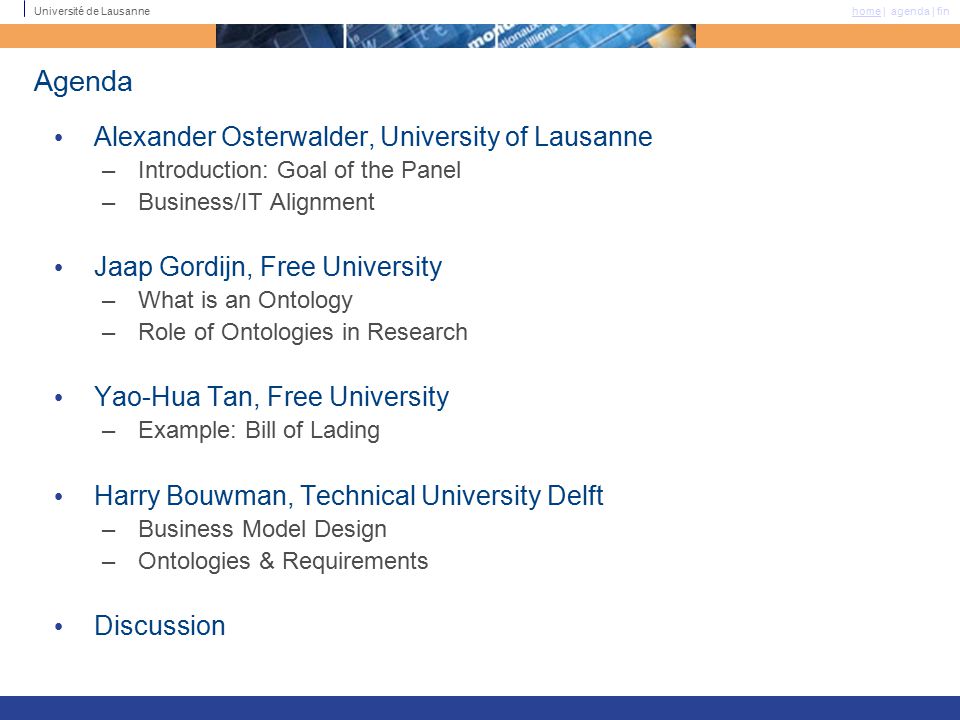Click the dark blue footer bar
The height and width of the screenshot is (720, 960).
[x=480, y=708]
